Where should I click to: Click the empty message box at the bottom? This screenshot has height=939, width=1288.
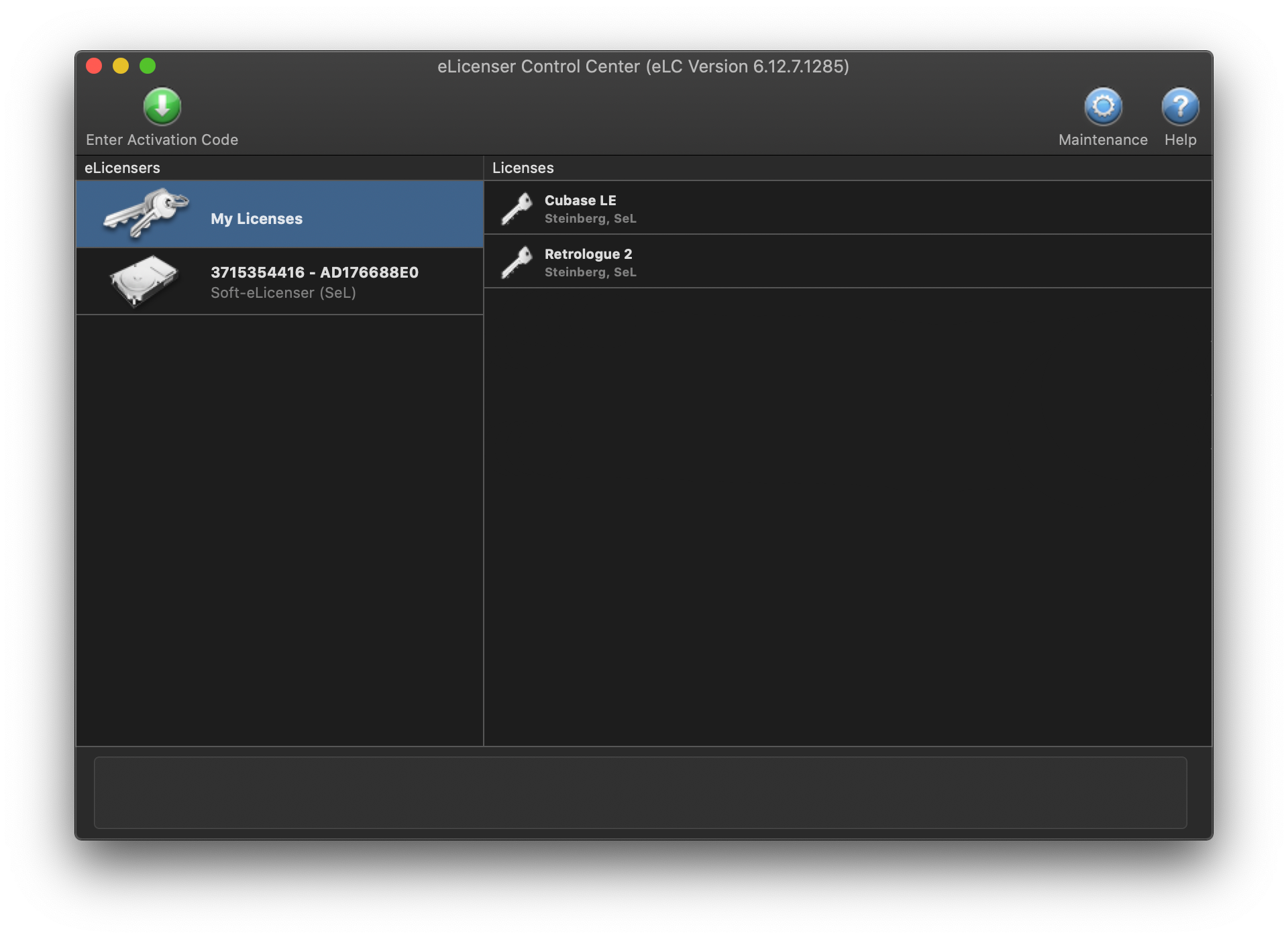pyautogui.click(x=641, y=793)
